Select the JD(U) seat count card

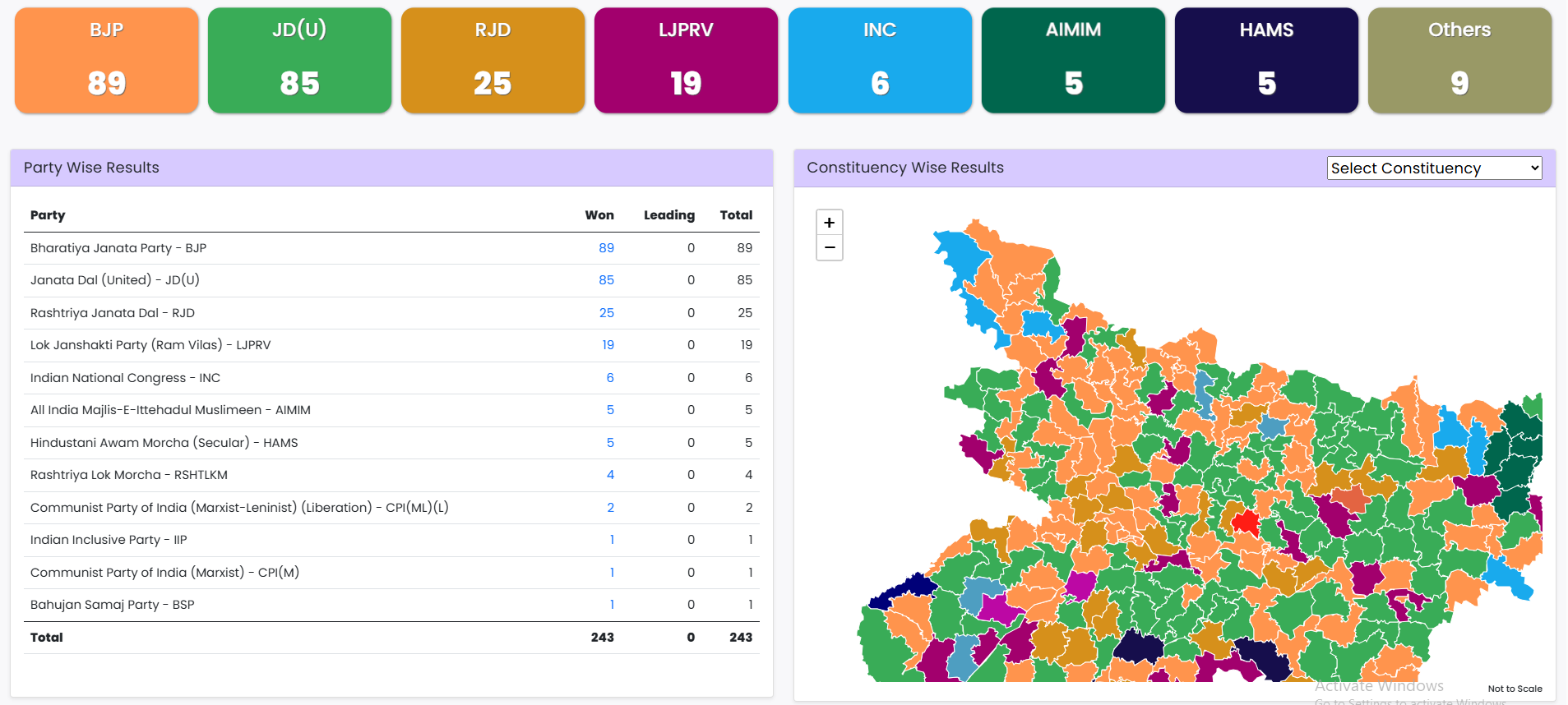299,60
